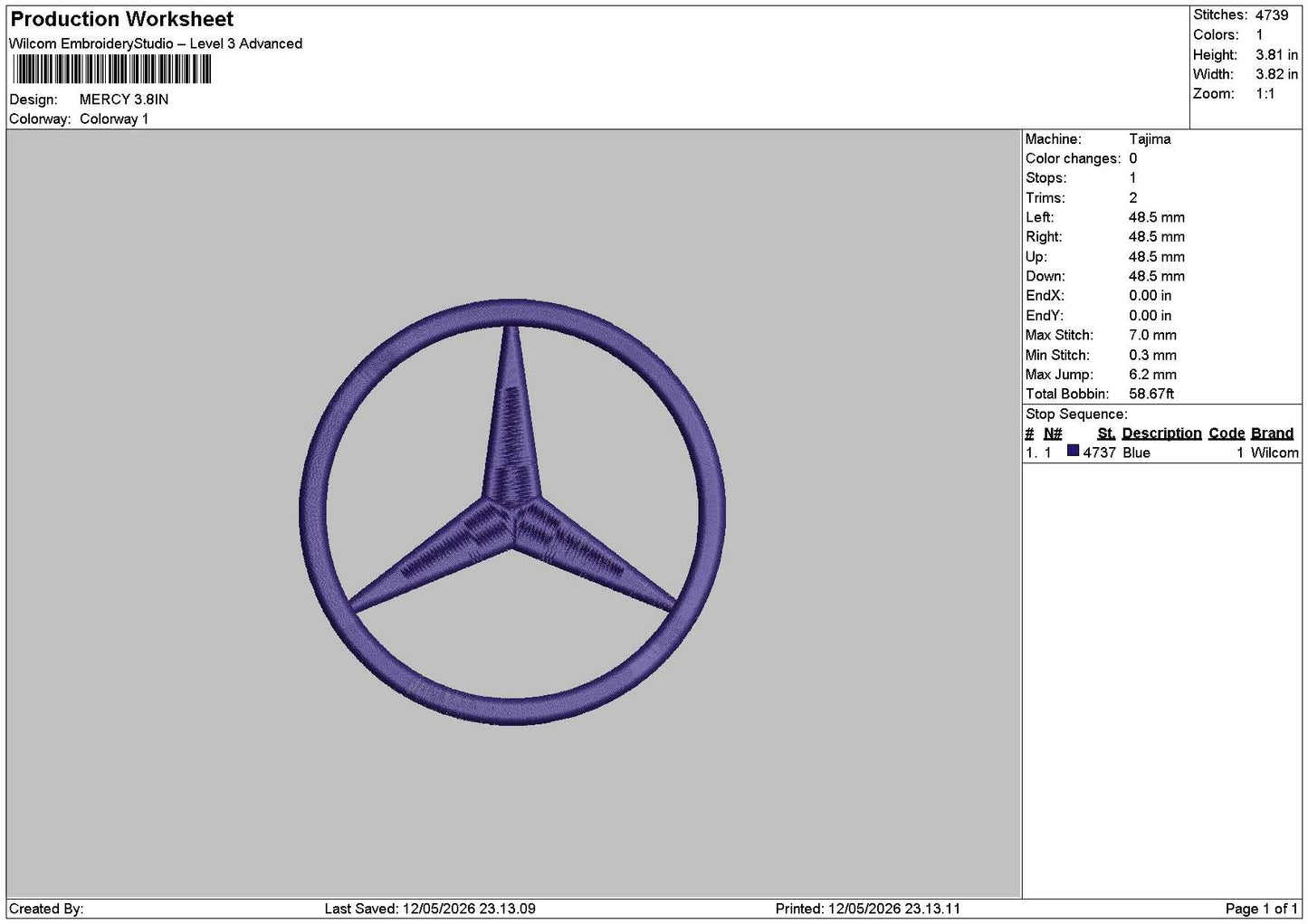Click the Width value '3.82 in'
Viewport: 1308px width, 924px height.
(x=1276, y=74)
